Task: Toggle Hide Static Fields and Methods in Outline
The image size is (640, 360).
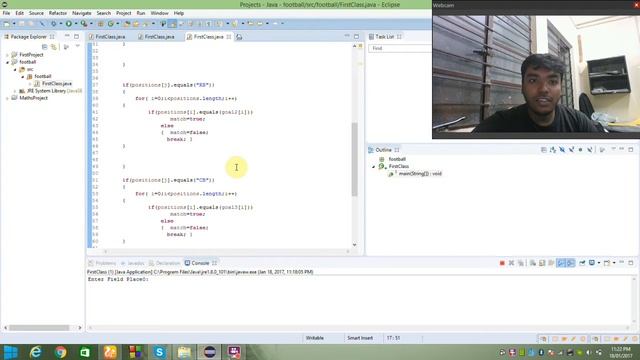Action: (x=571, y=150)
